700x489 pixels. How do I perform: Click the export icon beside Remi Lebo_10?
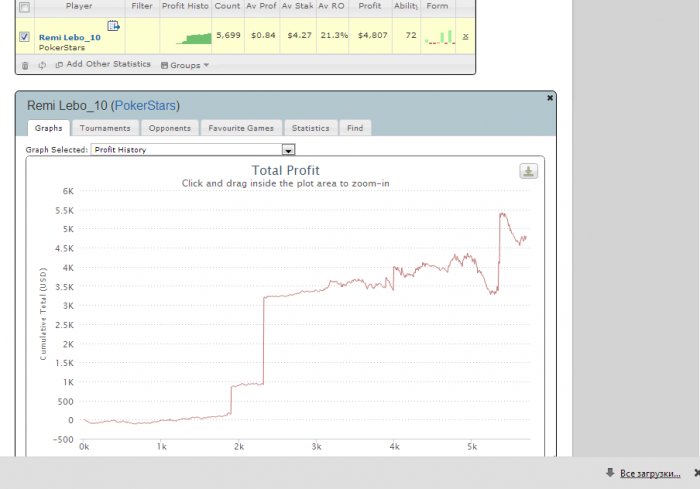tap(113, 26)
